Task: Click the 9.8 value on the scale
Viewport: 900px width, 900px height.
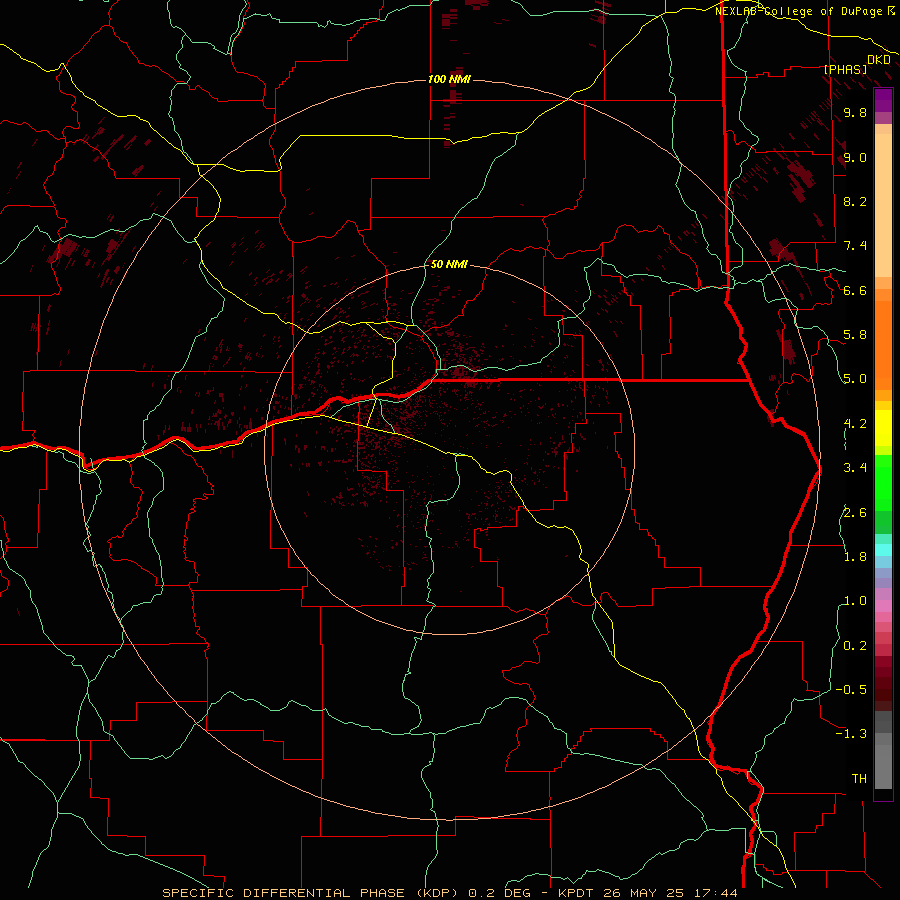Action: point(855,113)
